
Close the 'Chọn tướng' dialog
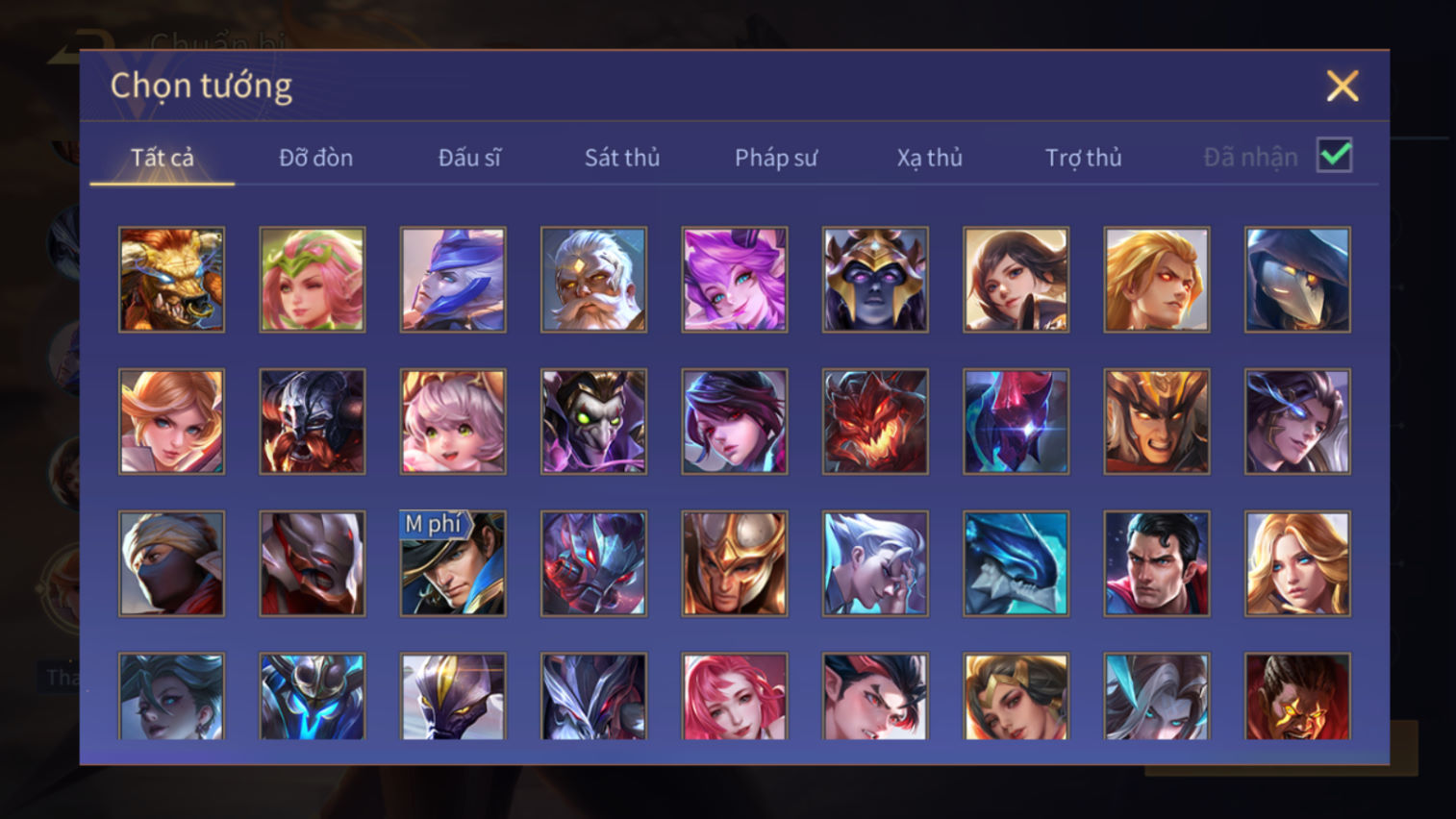(1343, 86)
